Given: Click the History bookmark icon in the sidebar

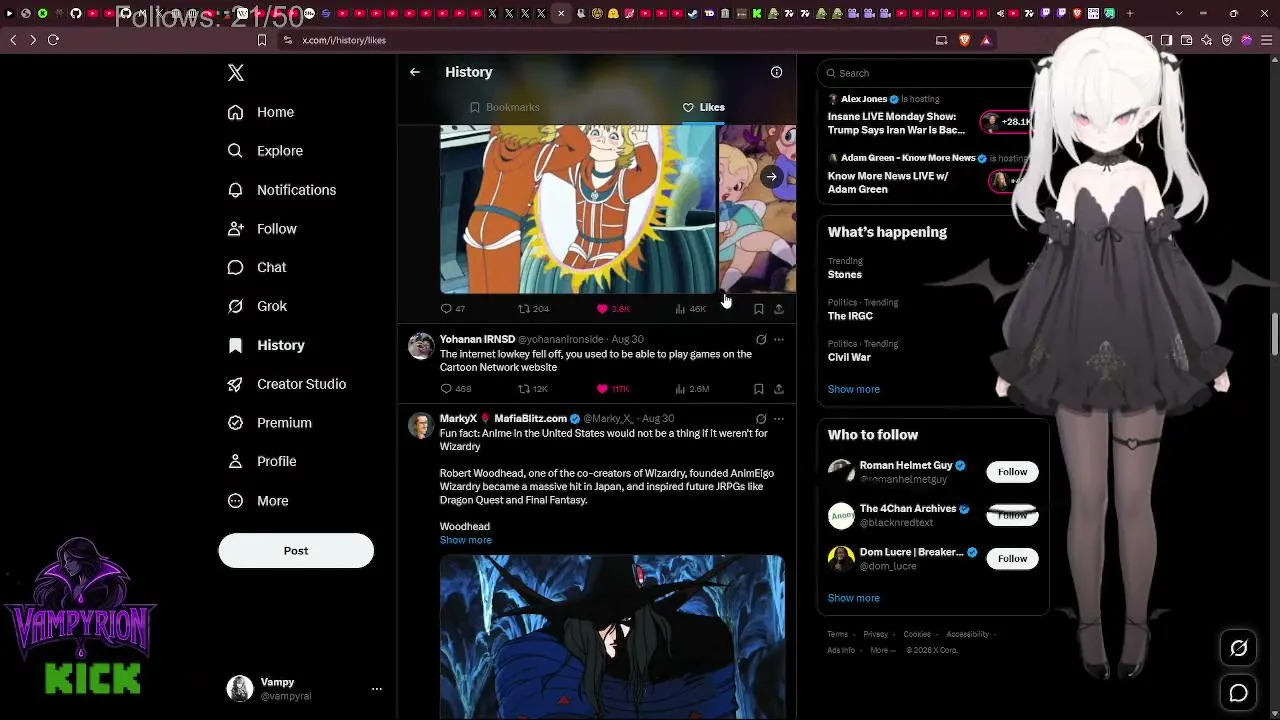Looking at the screenshot, I should 236,345.
